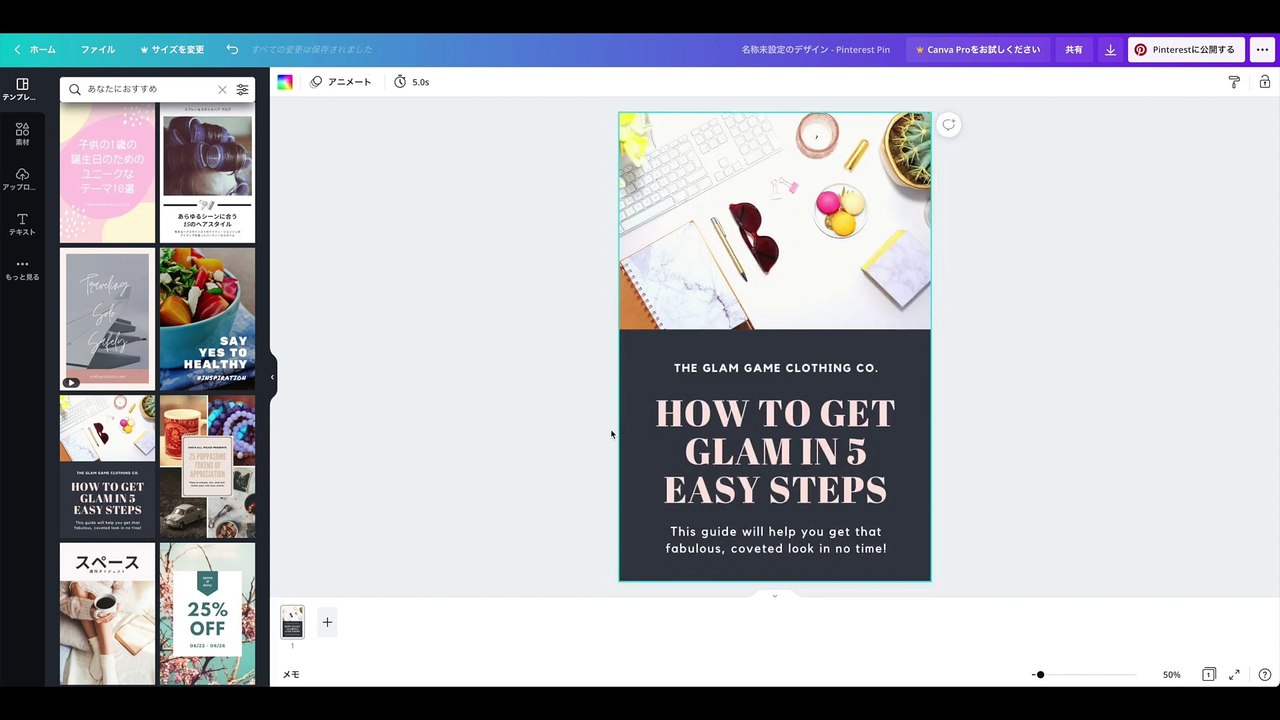Open the File (ファイル) menu

point(98,49)
